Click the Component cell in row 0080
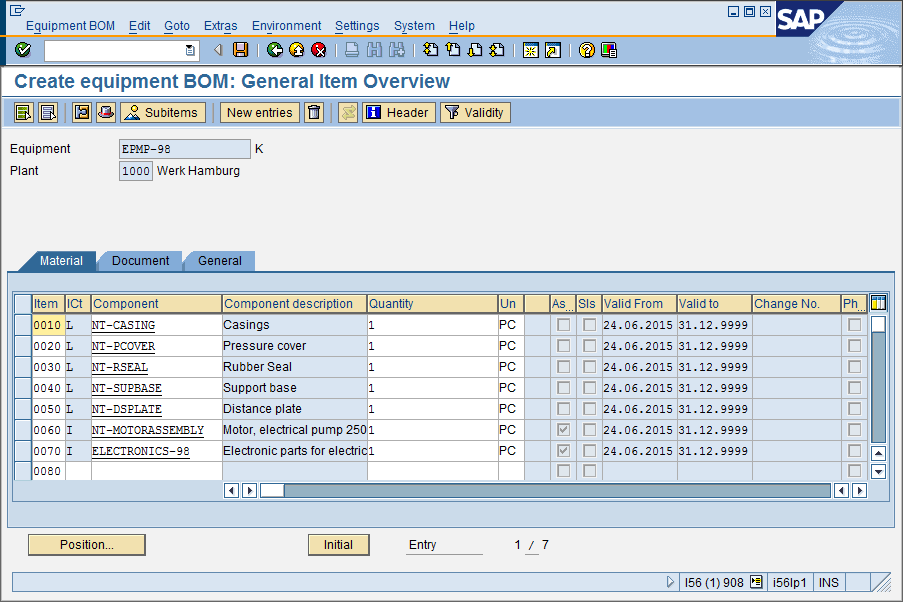 point(157,471)
